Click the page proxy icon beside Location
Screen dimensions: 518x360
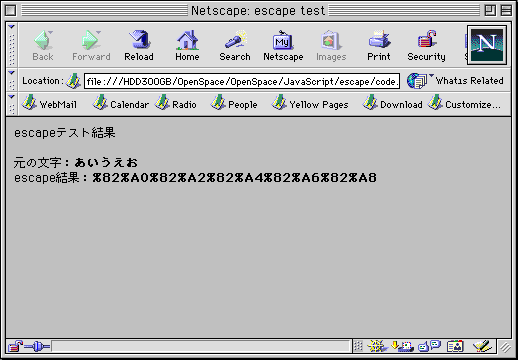pyautogui.click(x=73, y=81)
